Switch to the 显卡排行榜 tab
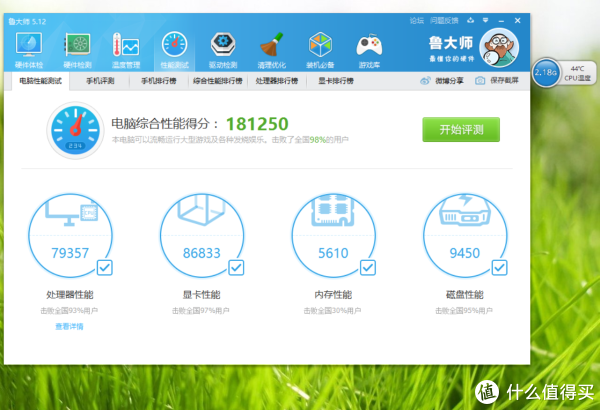Screen dimensions: 600x410 coord(336,81)
